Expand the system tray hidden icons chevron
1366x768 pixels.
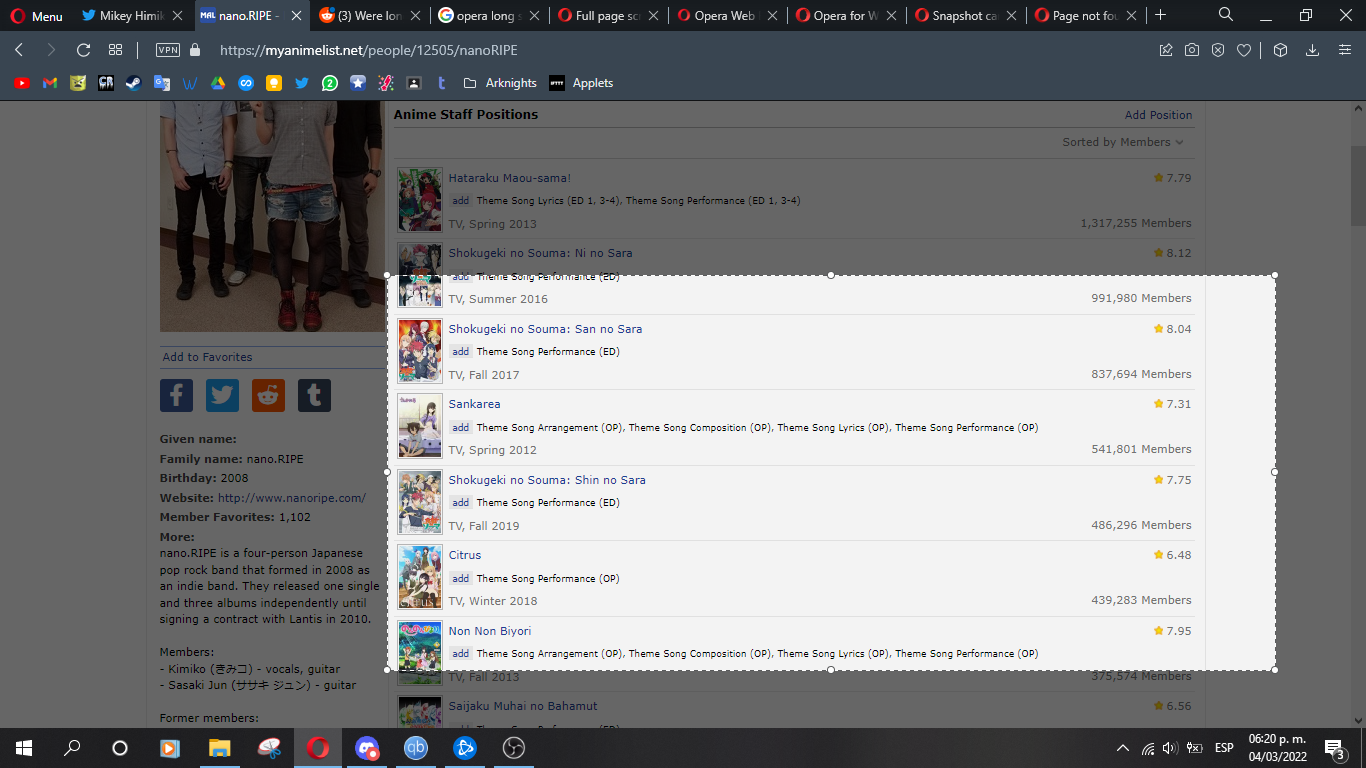tap(1122, 748)
